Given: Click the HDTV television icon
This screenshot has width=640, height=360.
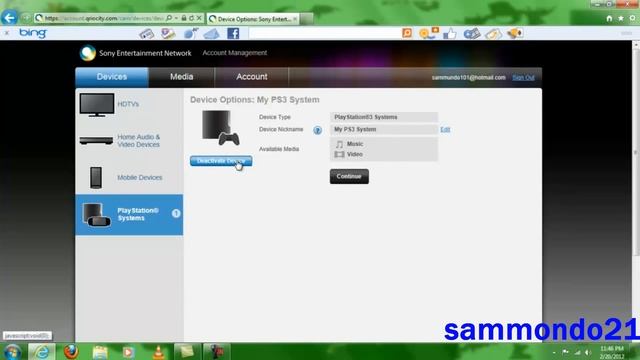Looking at the screenshot, I should [x=97, y=104].
